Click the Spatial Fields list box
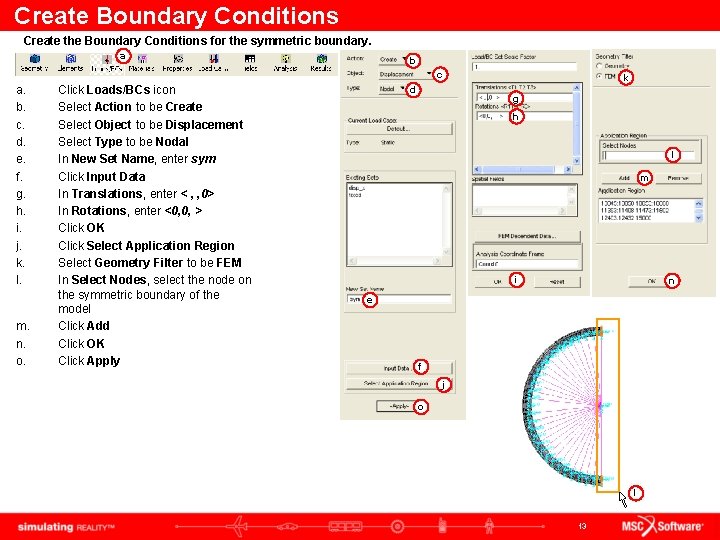 [x=524, y=200]
